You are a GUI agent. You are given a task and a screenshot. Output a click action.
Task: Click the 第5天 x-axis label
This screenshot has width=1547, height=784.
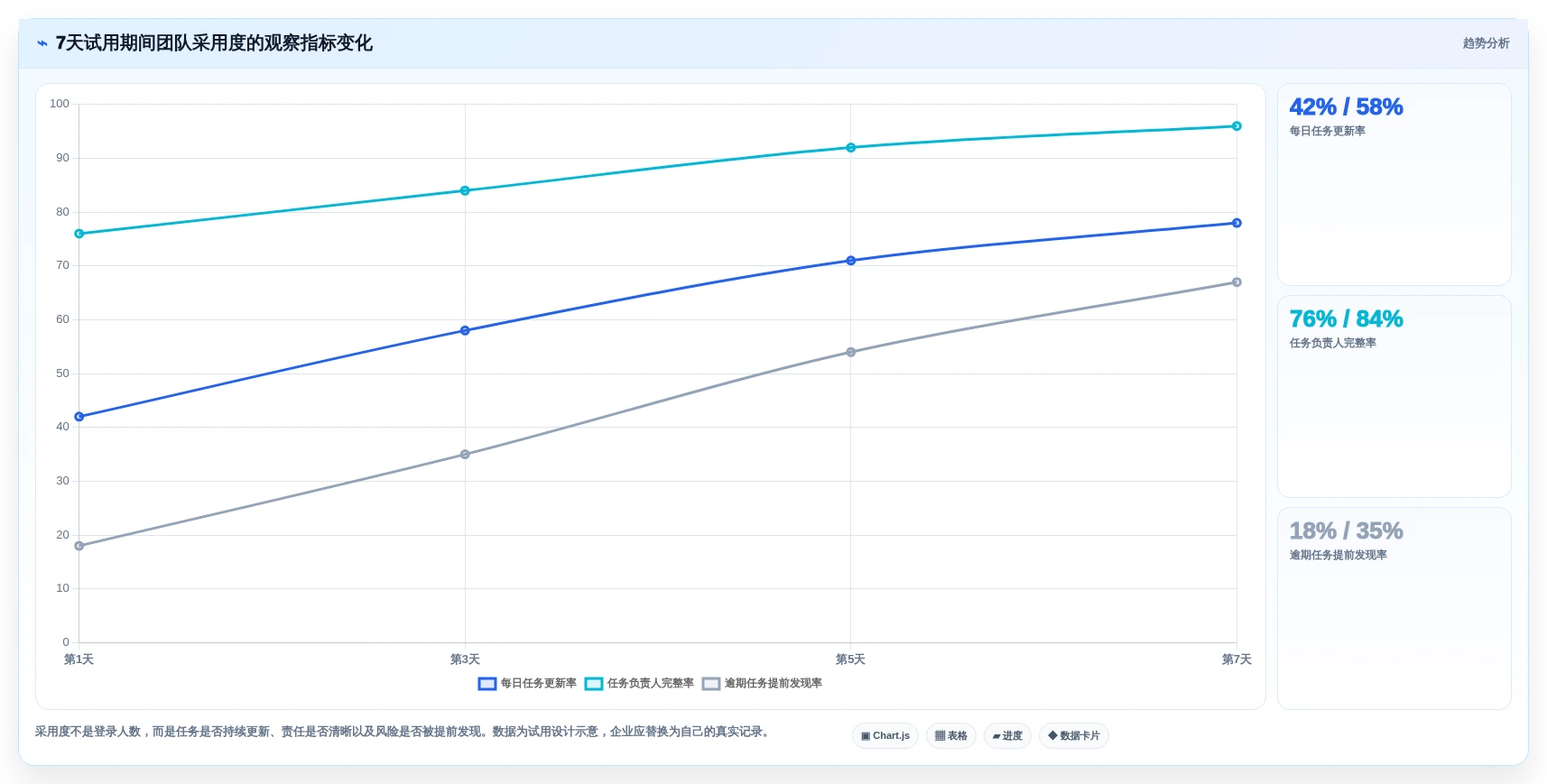coord(851,659)
